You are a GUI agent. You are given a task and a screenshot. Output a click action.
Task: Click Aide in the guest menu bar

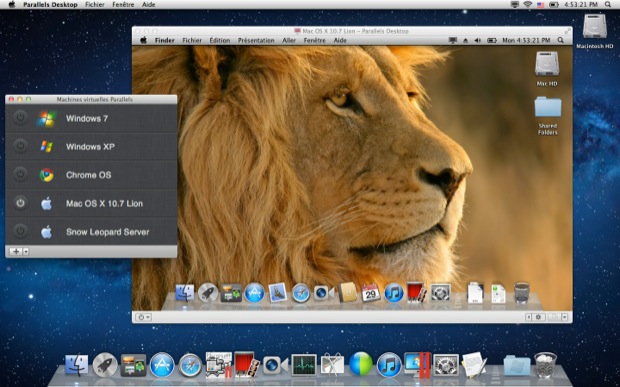tap(340, 40)
